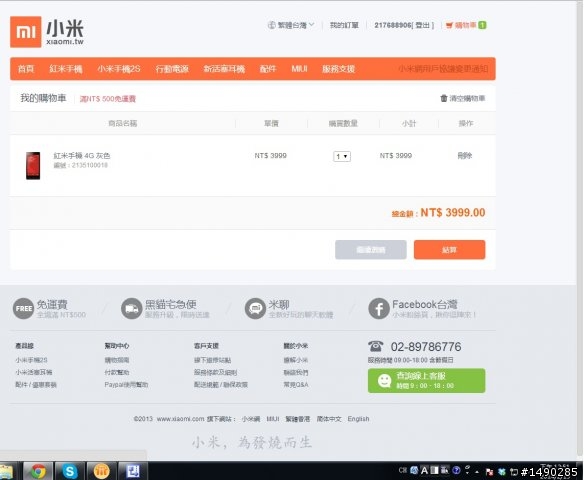
Task: Open 新活塞耳機 navigation item
Action: pyautogui.click(x=224, y=69)
